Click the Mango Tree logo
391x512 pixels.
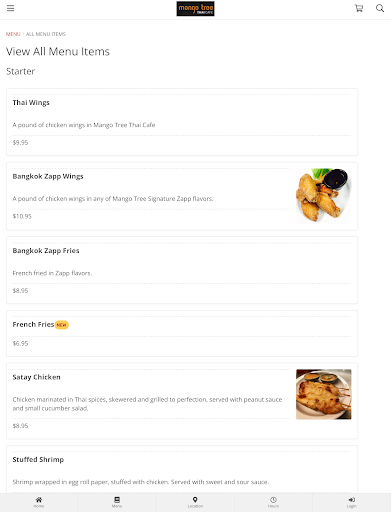click(x=195, y=9)
